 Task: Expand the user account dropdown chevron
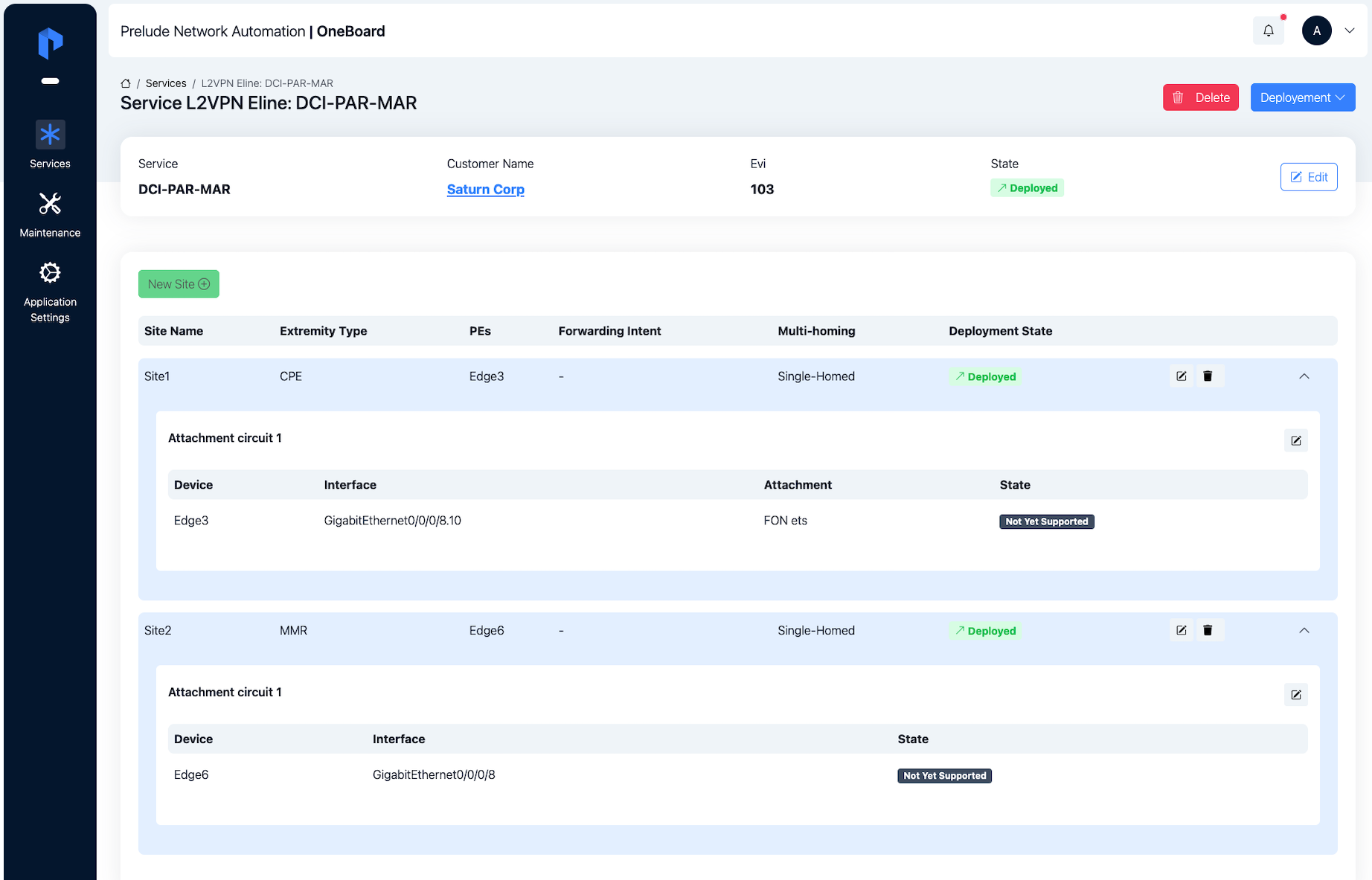(1350, 30)
